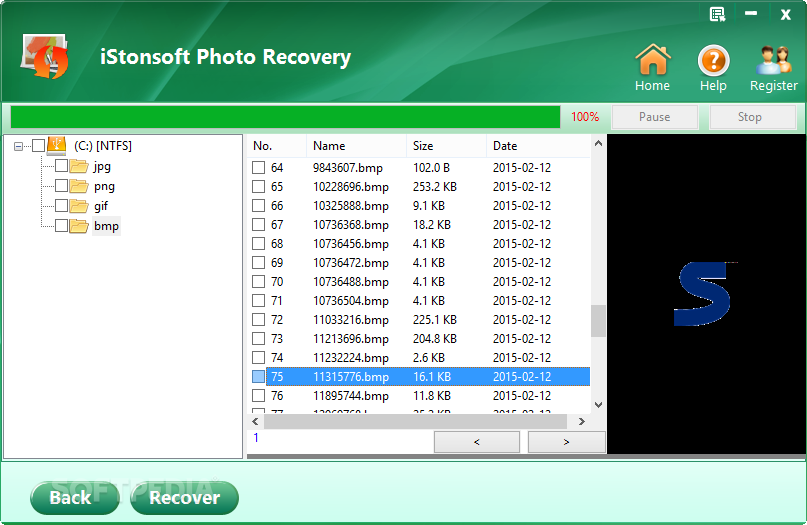Close the Photo Recovery window
The height and width of the screenshot is (525, 807).
(785, 14)
